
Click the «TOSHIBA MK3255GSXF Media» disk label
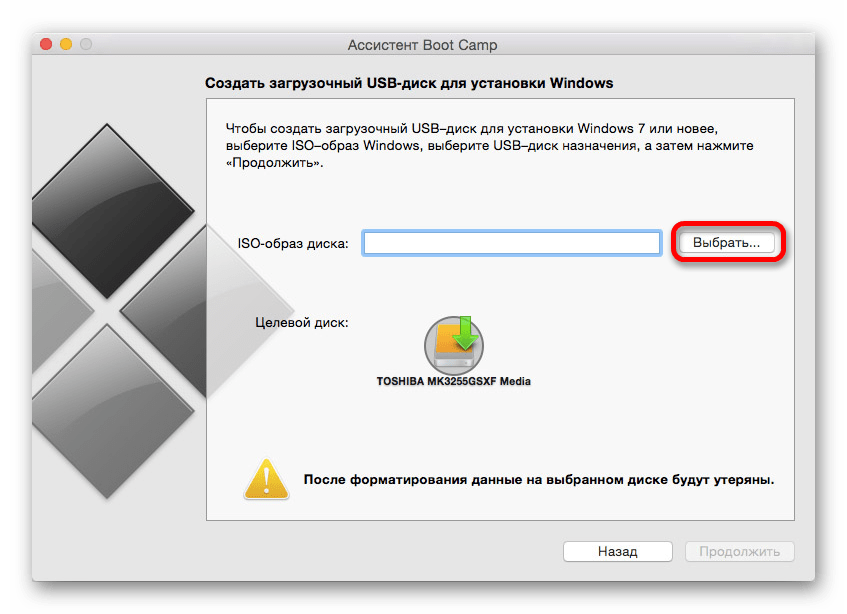pyautogui.click(x=453, y=382)
